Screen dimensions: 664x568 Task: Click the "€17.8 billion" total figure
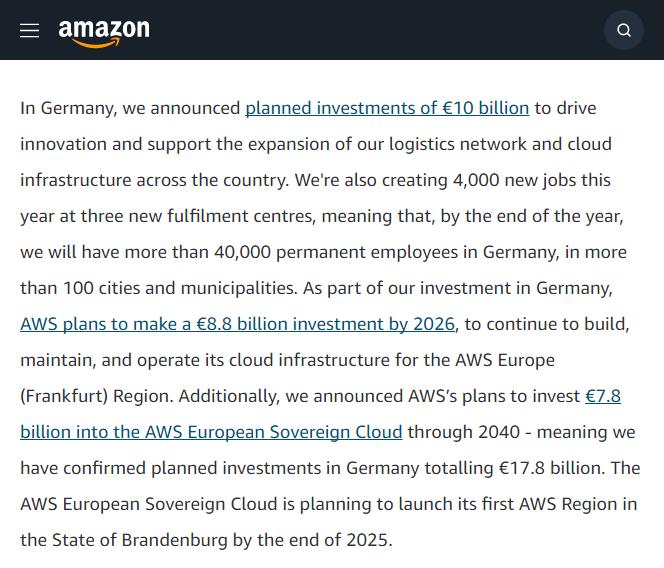552,468
